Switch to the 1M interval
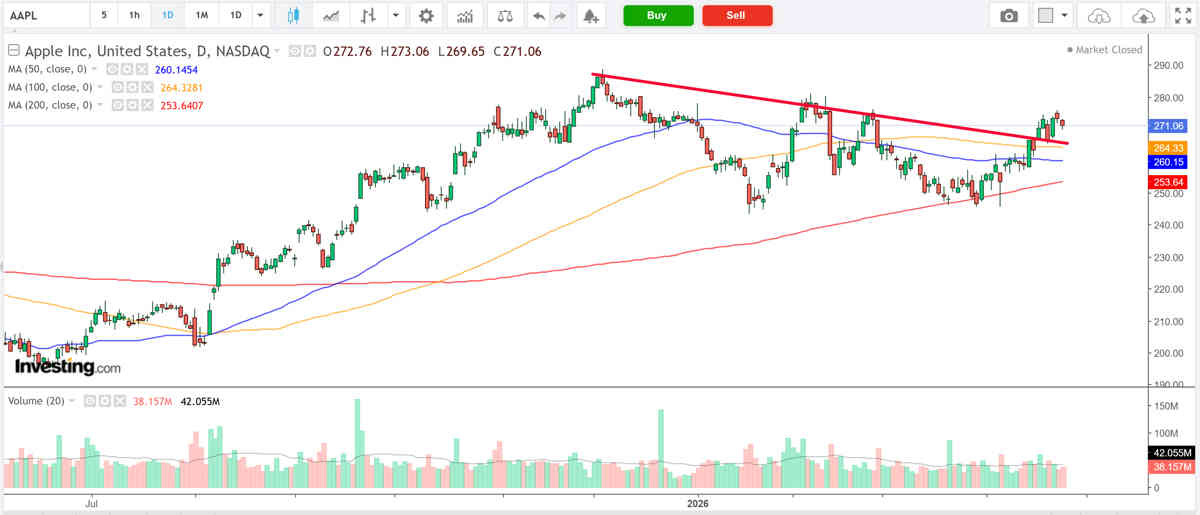 pos(202,16)
